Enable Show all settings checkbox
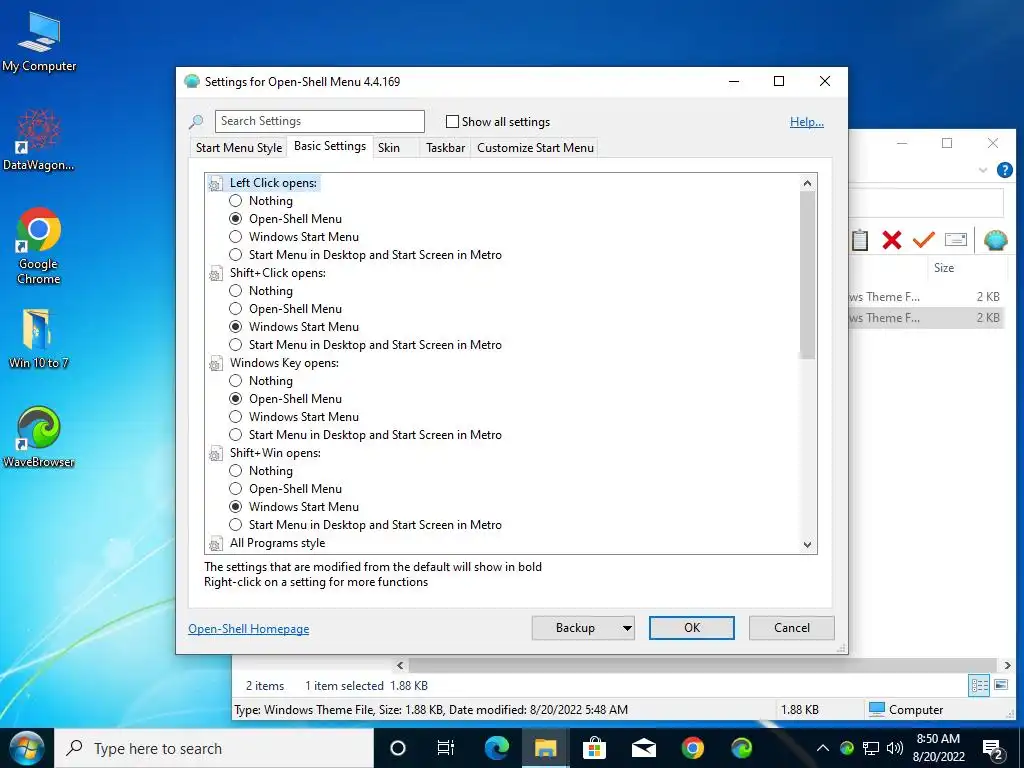The height and width of the screenshot is (768, 1024). point(452,122)
